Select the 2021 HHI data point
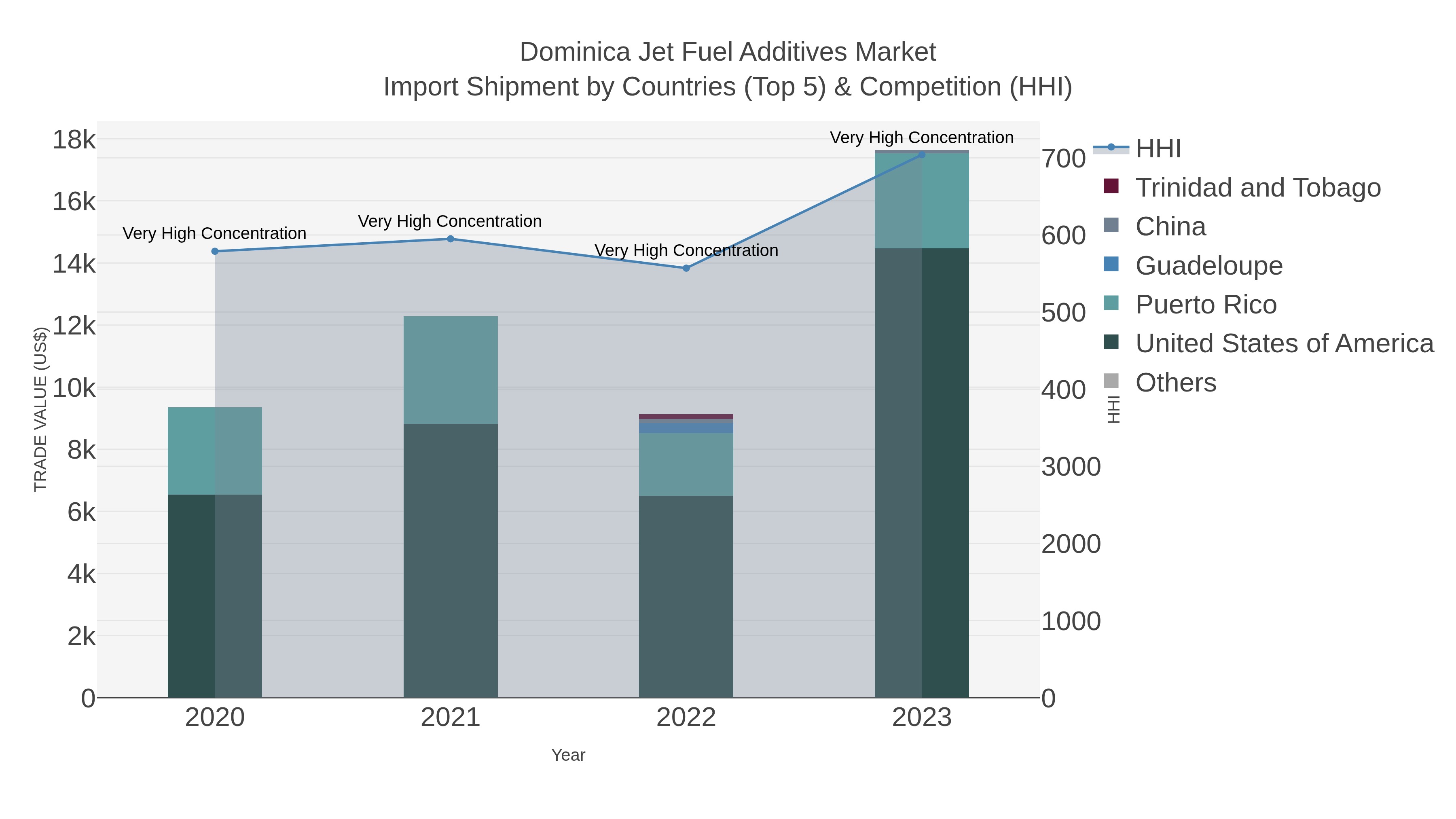The height and width of the screenshot is (819, 1456). pyautogui.click(x=451, y=239)
